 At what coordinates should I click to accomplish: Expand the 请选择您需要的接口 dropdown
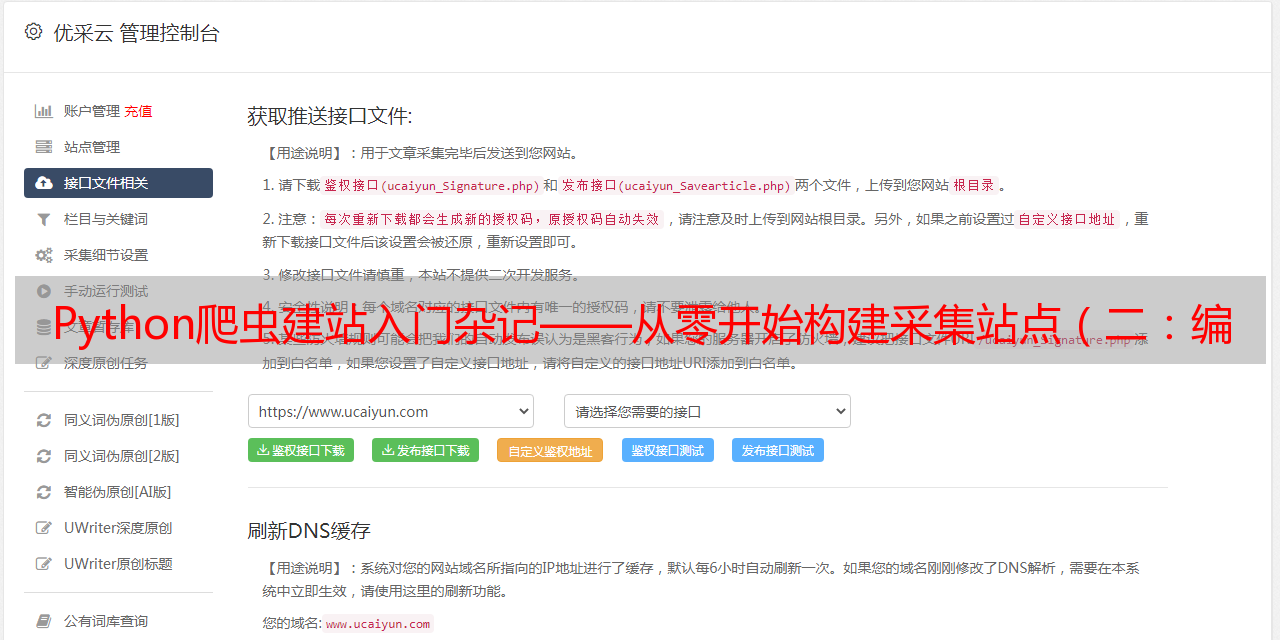click(707, 411)
